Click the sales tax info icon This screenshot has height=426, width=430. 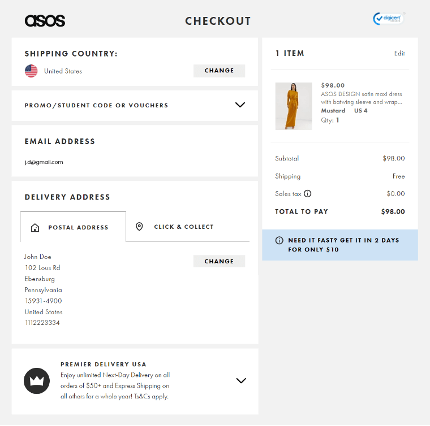coord(308,193)
